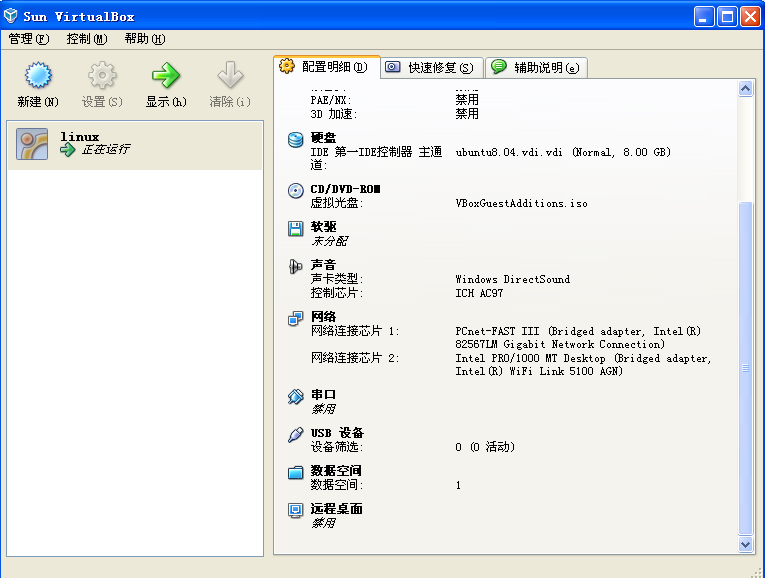Switch to the 快速修复(S) tab
The width and height of the screenshot is (765, 578).
point(432,68)
